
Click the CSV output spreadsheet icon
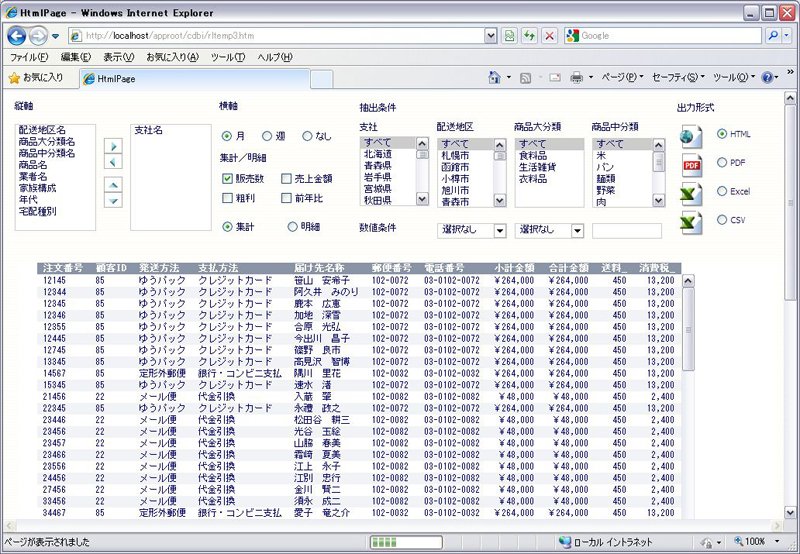coord(691,223)
